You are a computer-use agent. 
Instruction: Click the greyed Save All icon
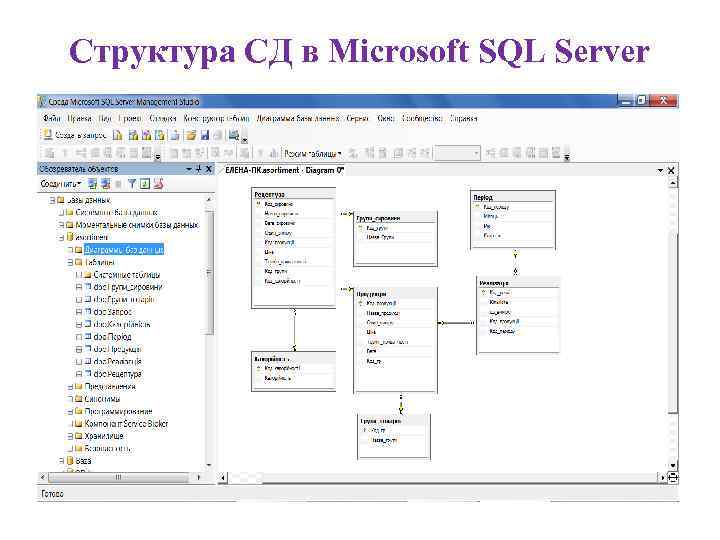[219, 135]
